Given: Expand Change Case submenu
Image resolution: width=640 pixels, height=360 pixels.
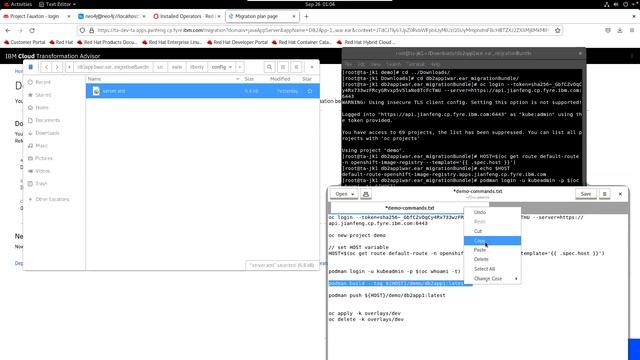Looking at the screenshot, I should coord(492,279).
